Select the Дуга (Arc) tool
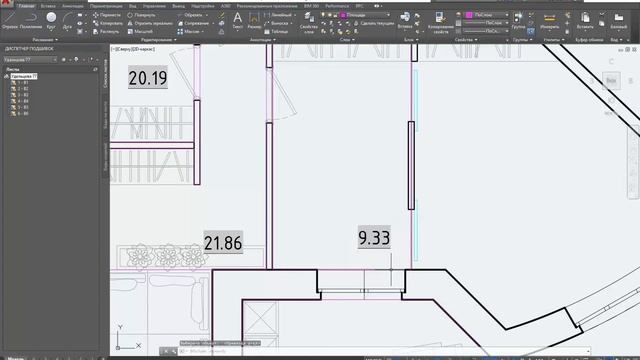Viewport: 640px width, 360px height. [x=67, y=20]
